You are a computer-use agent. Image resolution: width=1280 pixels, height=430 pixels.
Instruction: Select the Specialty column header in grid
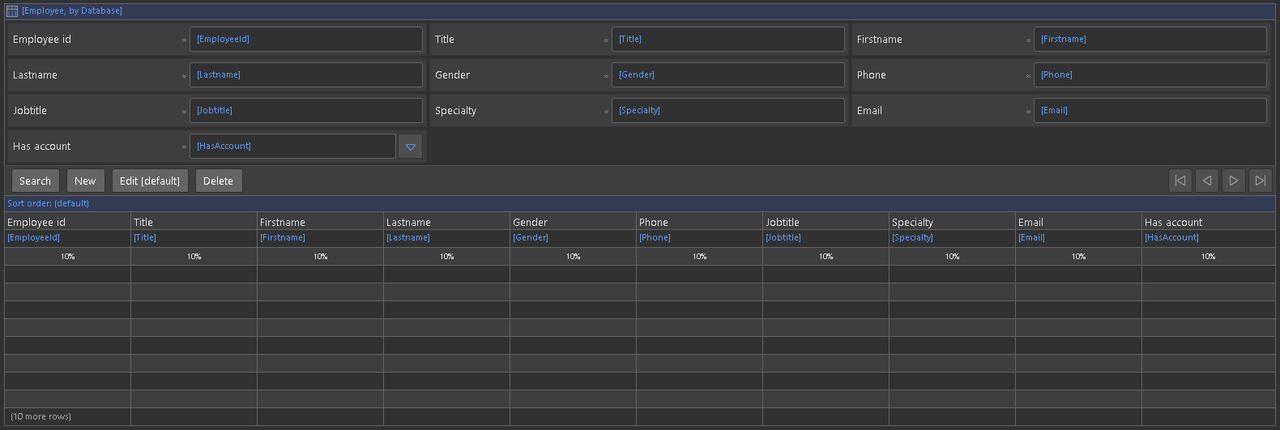(x=952, y=222)
